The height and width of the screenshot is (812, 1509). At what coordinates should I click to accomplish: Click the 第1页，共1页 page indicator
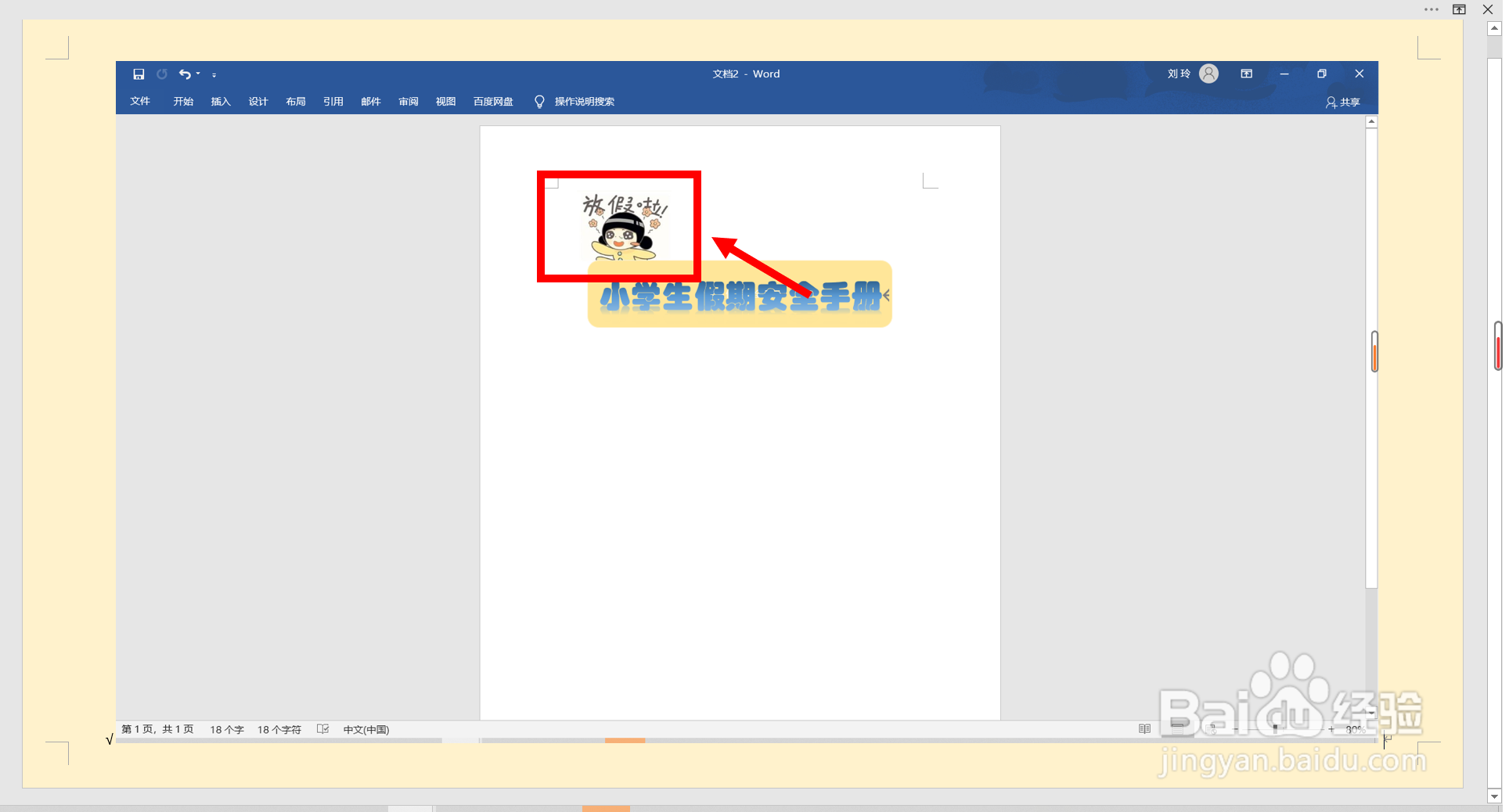click(x=157, y=729)
